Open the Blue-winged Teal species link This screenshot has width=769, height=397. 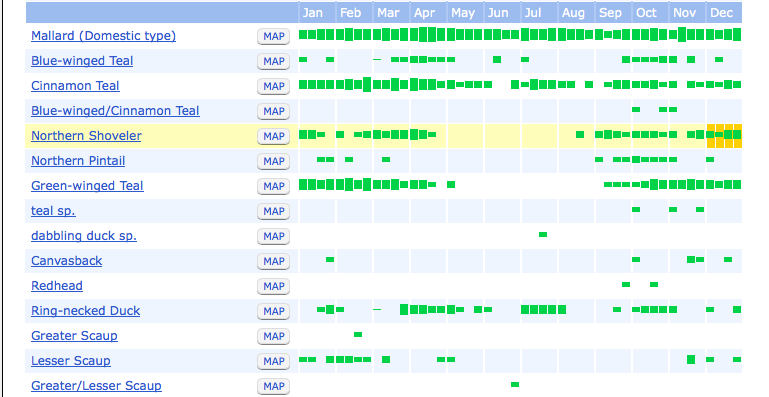[x=82, y=61]
